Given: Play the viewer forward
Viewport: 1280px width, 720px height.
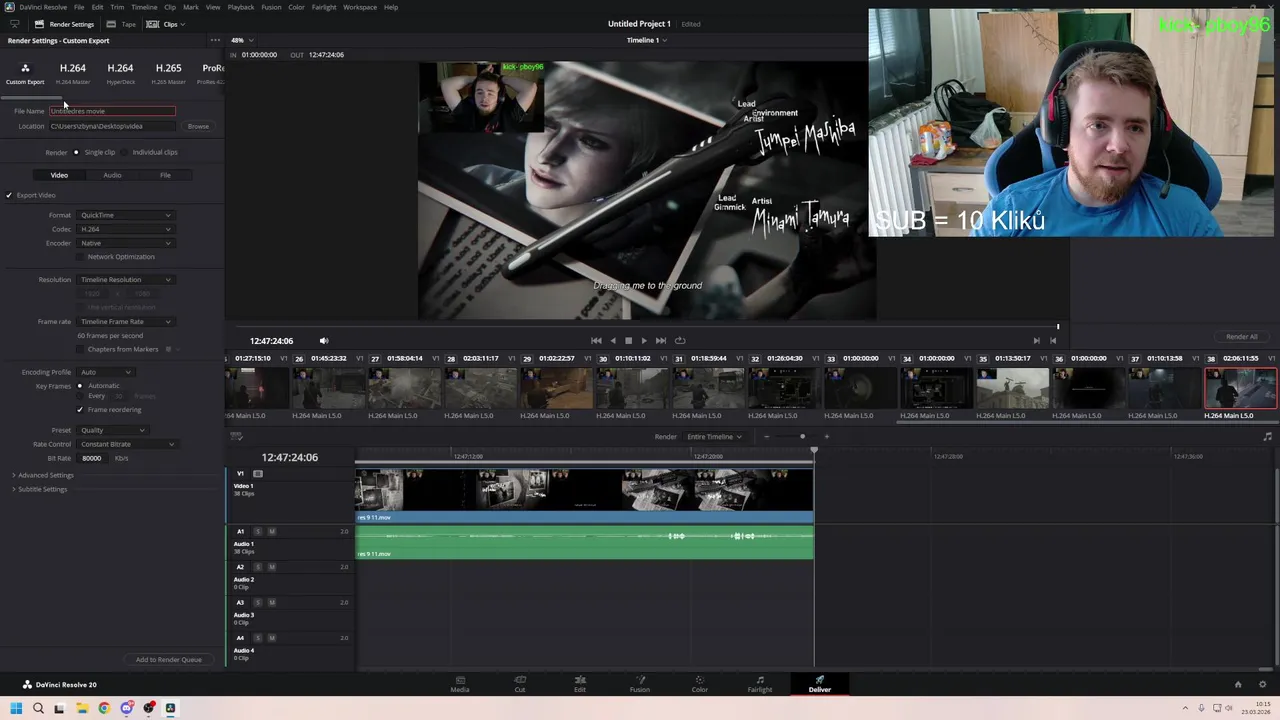Looking at the screenshot, I should (643, 340).
